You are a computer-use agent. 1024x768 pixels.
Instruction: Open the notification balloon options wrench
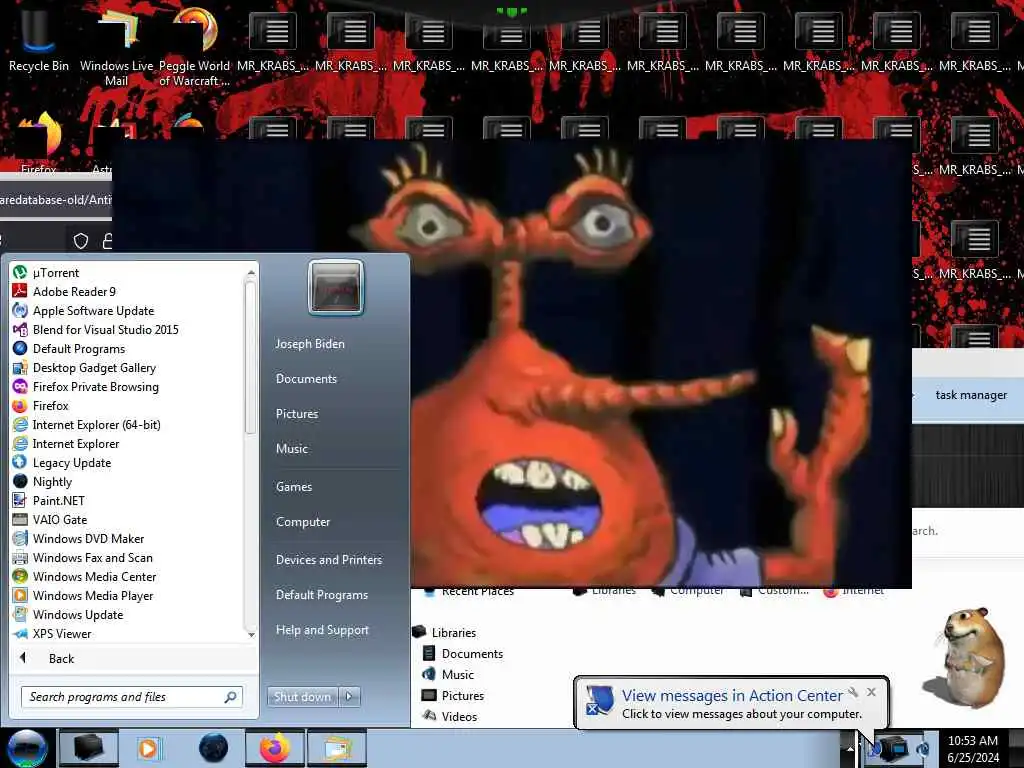[x=853, y=692]
